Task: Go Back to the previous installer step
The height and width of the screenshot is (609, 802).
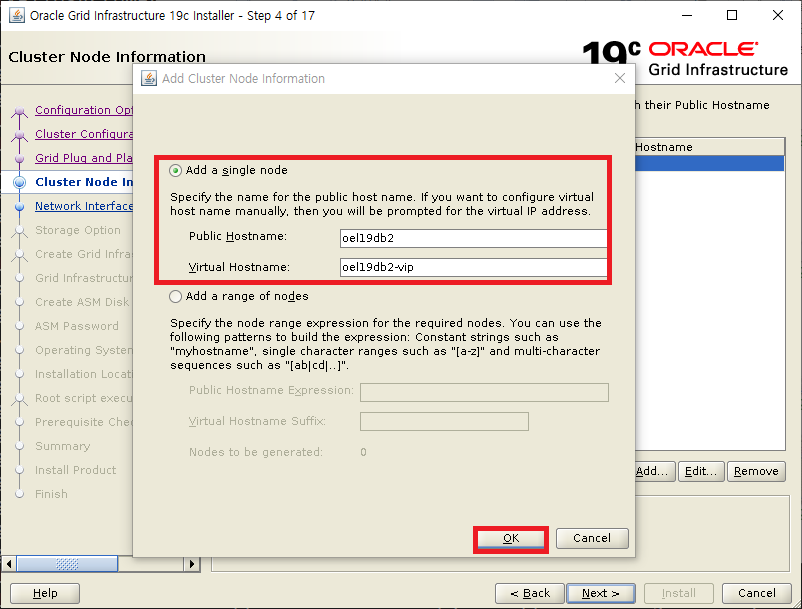Action: point(530,594)
